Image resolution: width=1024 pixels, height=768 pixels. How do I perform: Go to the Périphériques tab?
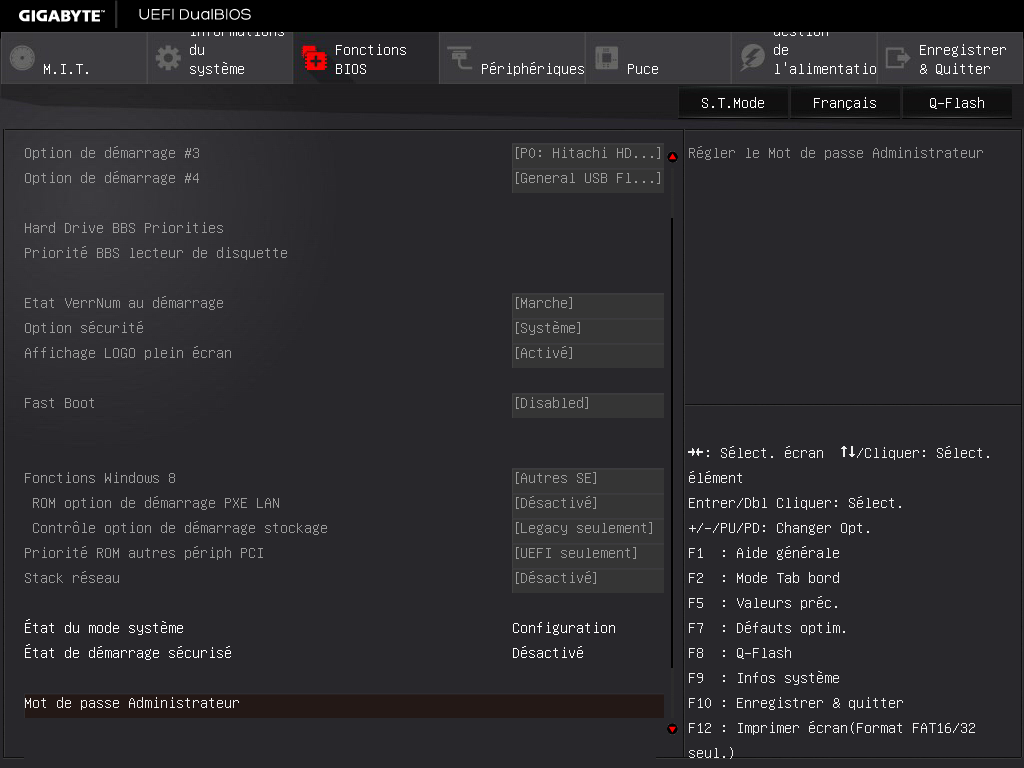[513, 58]
